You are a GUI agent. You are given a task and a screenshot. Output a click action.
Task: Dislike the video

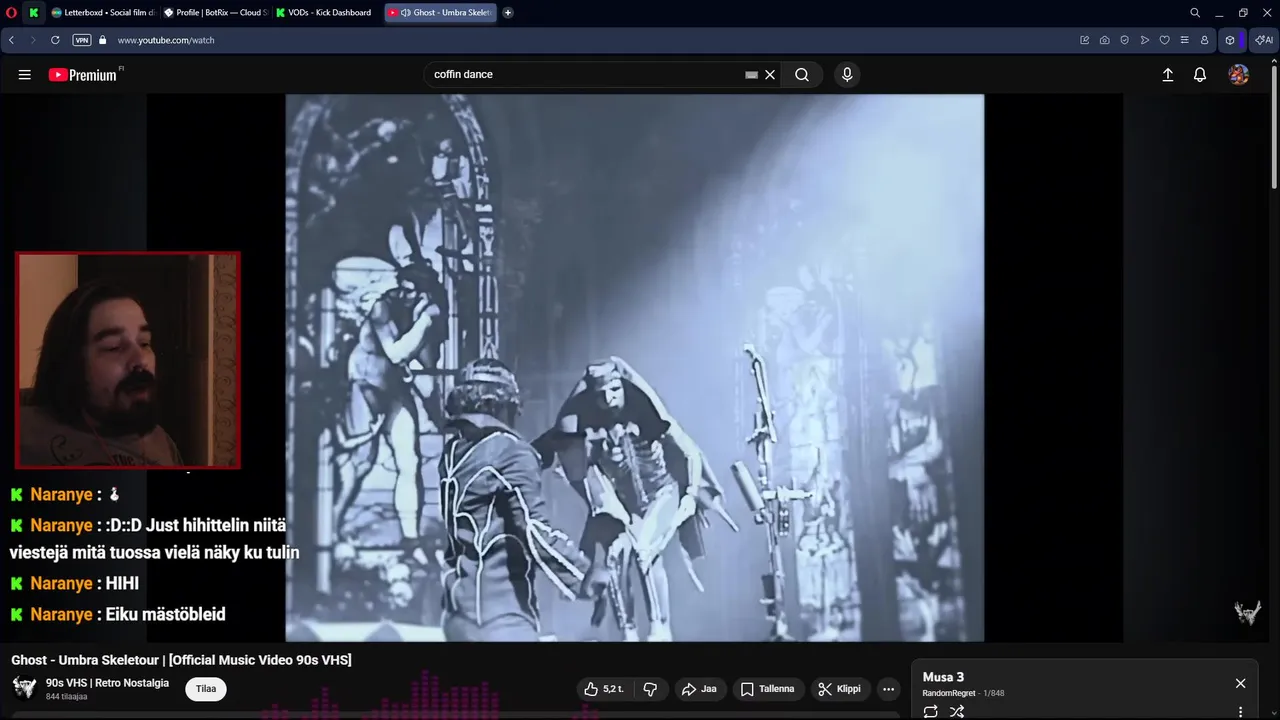pos(651,689)
